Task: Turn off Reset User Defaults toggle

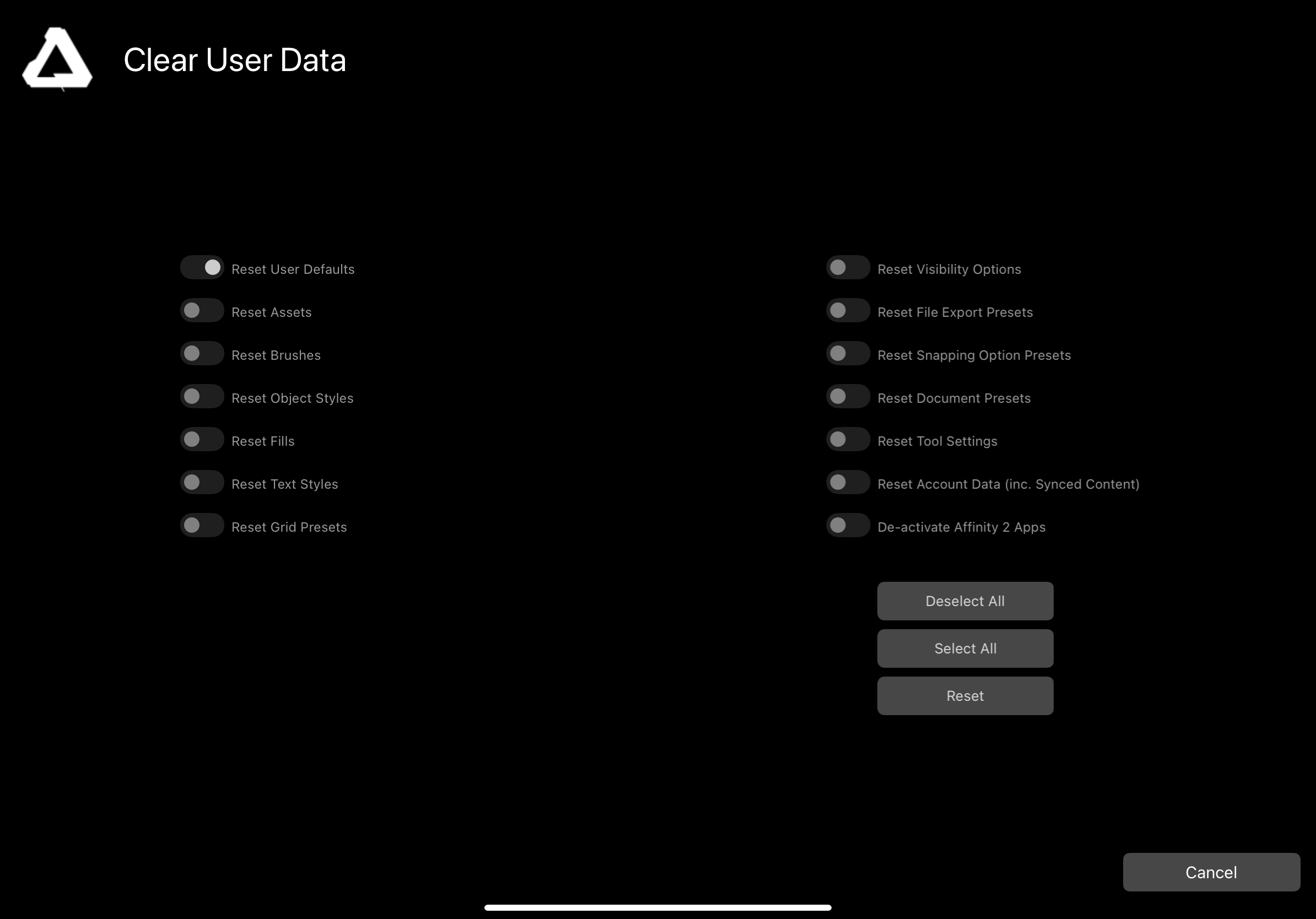Action: point(202,268)
